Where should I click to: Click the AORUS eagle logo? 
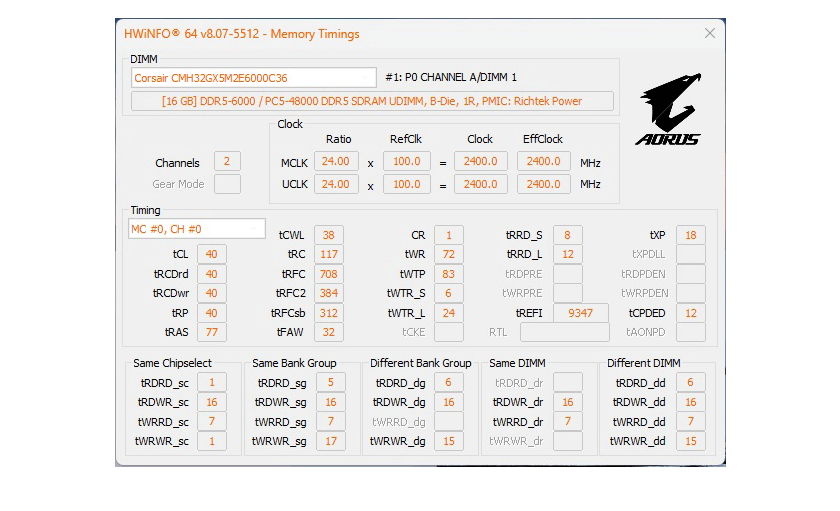[x=667, y=108]
